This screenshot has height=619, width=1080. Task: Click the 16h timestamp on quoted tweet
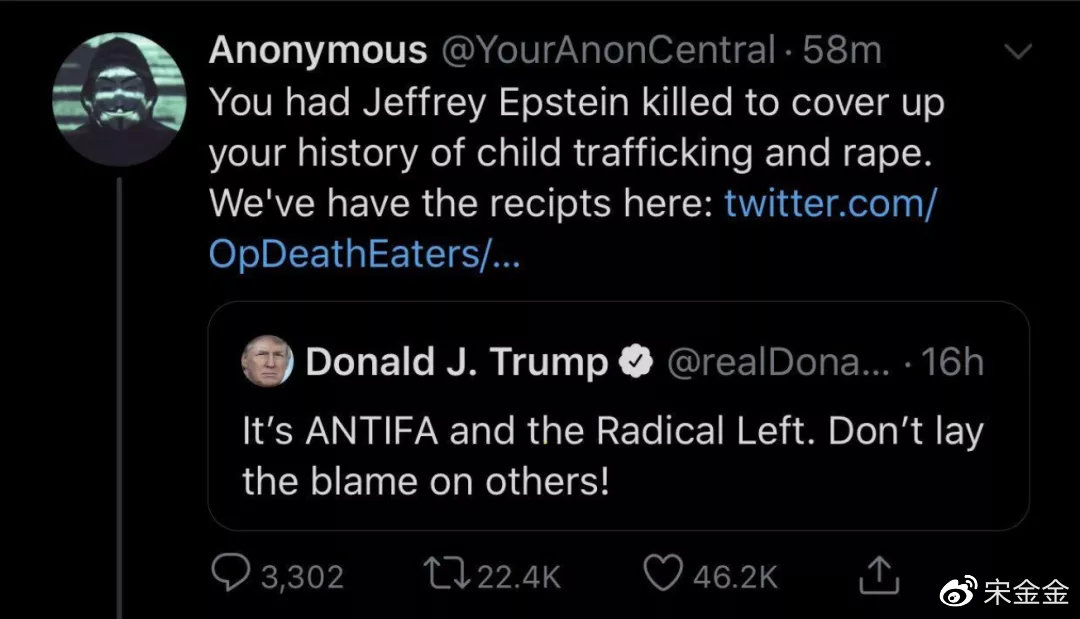[x=952, y=363]
